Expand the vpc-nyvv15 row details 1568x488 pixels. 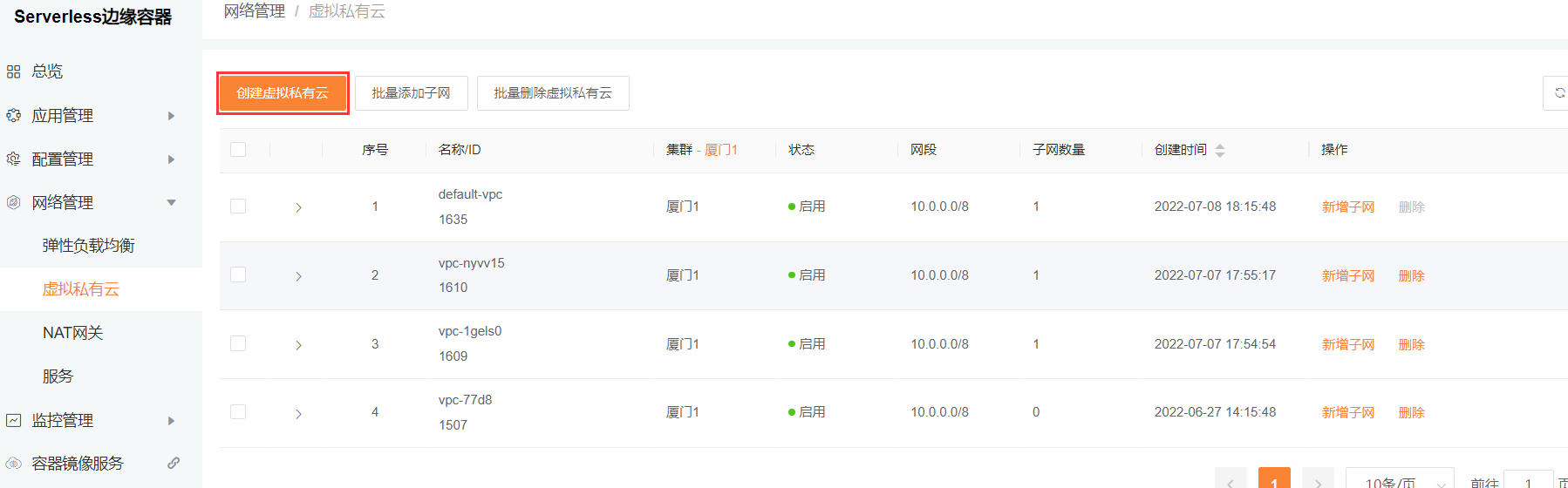pyautogui.click(x=298, y=276)
